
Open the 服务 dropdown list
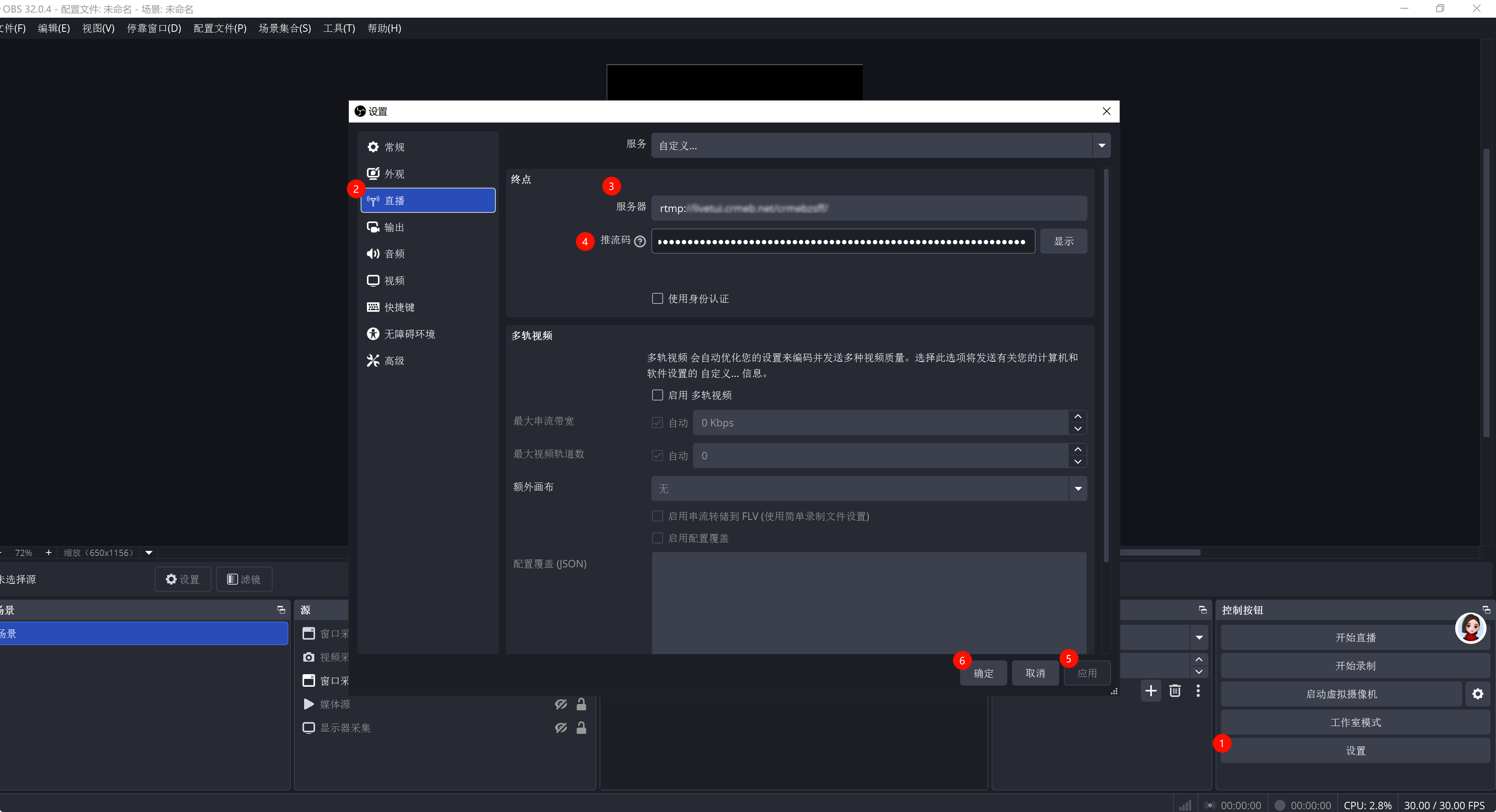(x=1101, y=146)
